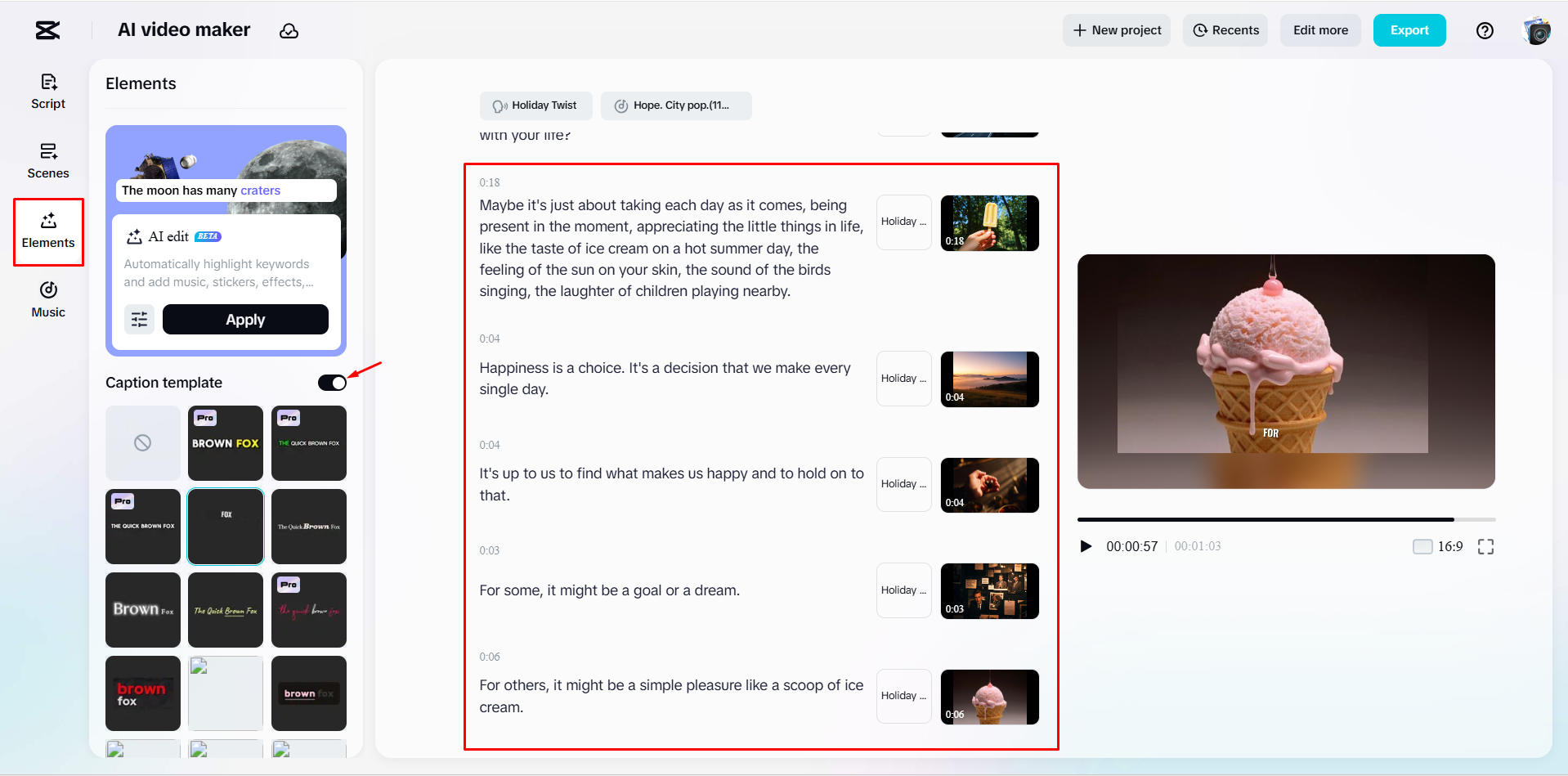Select the no-caption template option
The width and height of the screenshot is (1568, 776).
coord(142,442)
